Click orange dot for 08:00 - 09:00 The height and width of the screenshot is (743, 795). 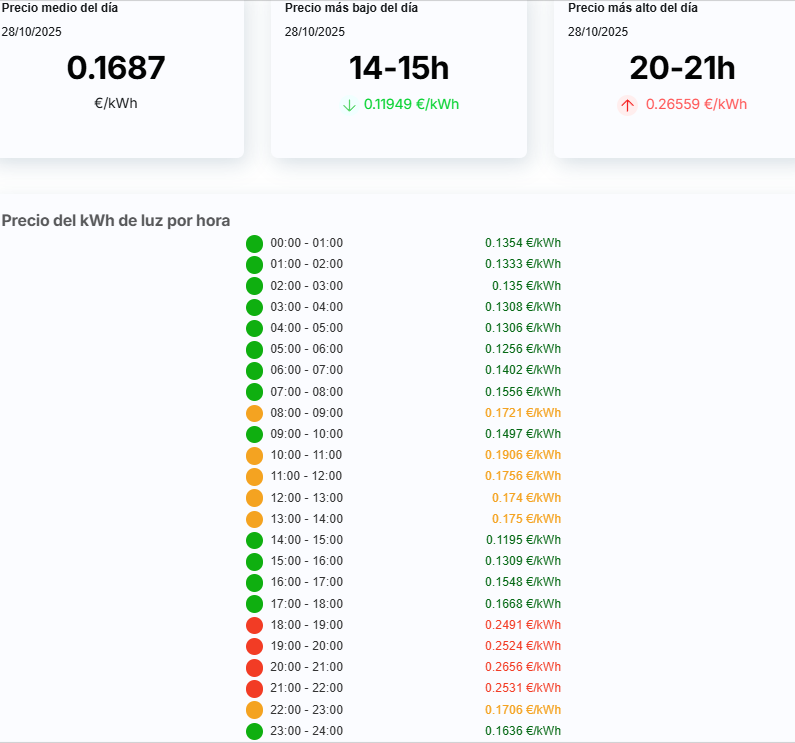(x=254, y=413)
